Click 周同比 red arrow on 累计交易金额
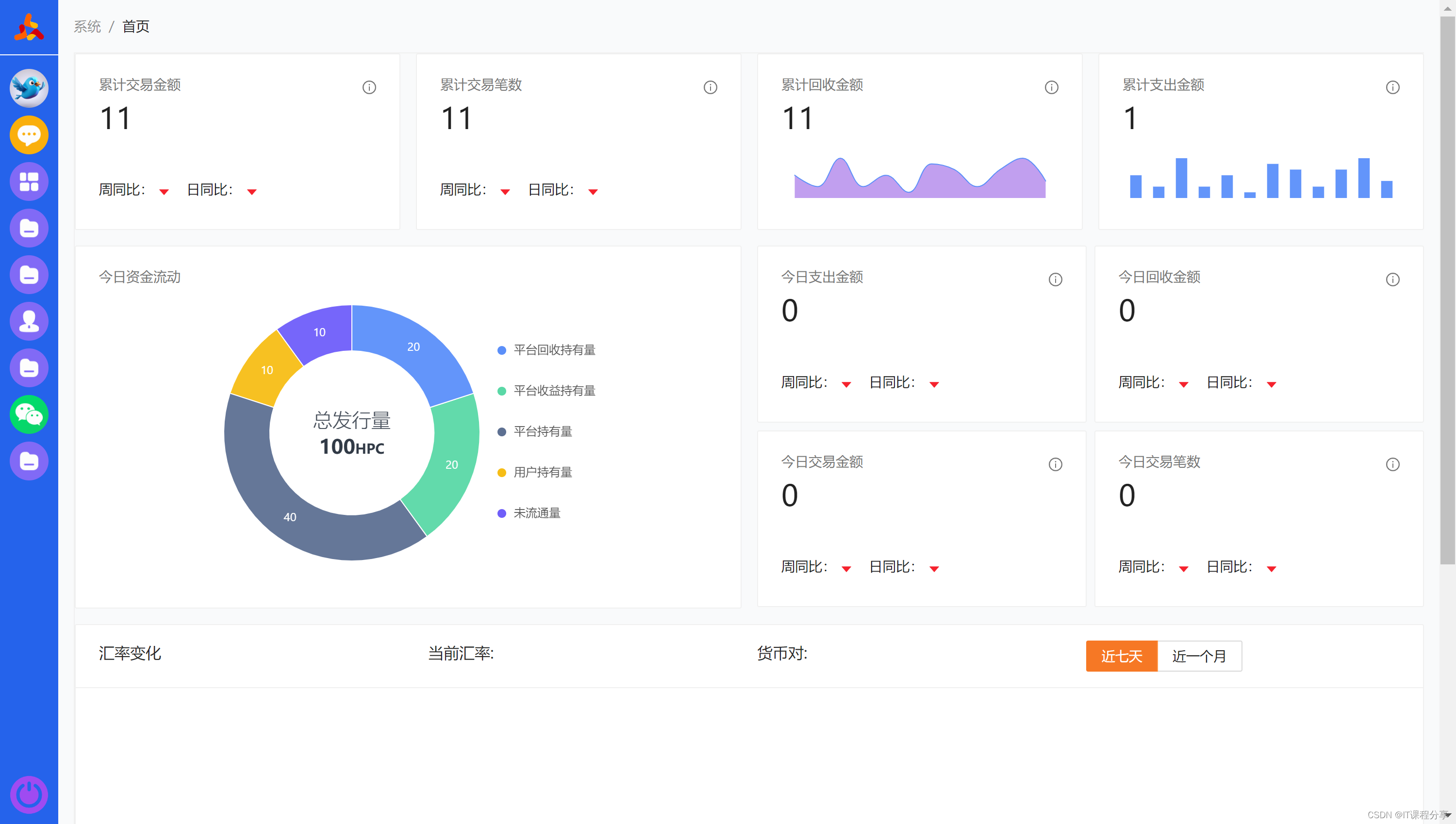This screenshot has height=824, width=1456. pyautogui.click(x=164, y=192)
